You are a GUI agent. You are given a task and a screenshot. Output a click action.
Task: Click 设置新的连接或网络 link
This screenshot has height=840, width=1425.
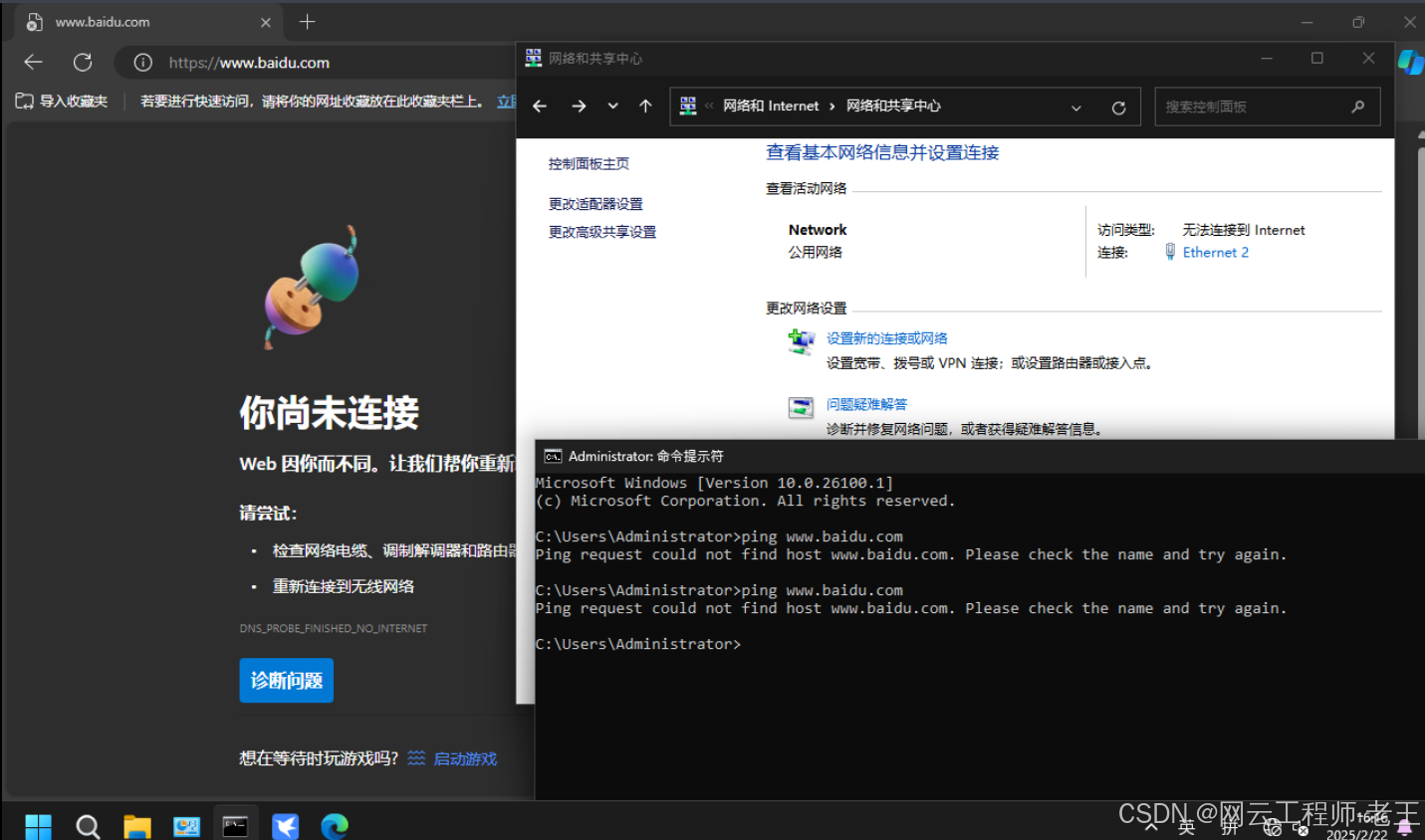point(886,338)
